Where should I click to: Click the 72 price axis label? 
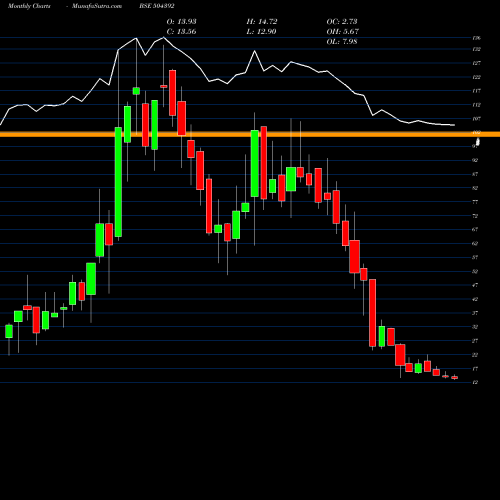coord(475,216)
